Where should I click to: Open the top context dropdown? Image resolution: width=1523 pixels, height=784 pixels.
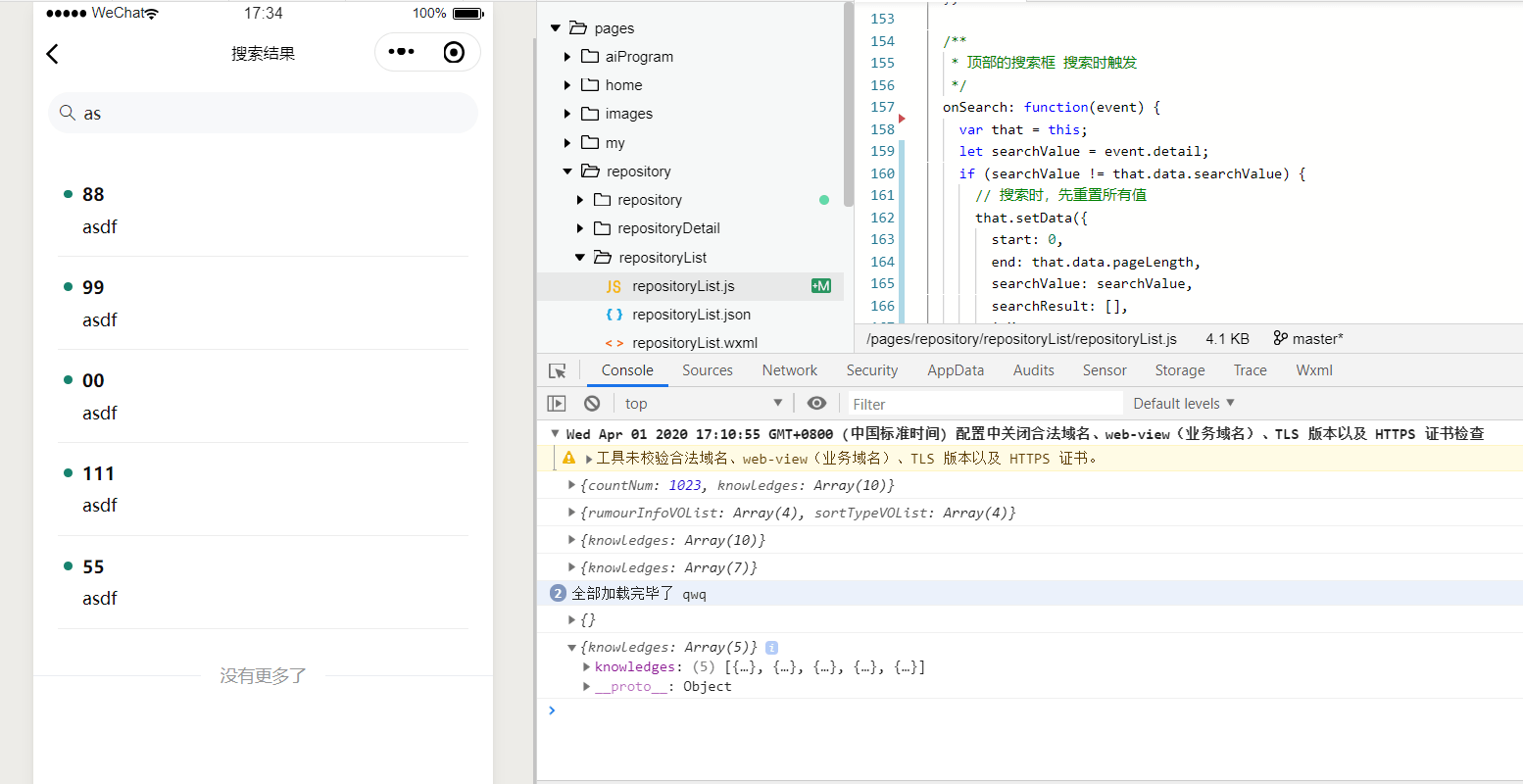point(704,404)
